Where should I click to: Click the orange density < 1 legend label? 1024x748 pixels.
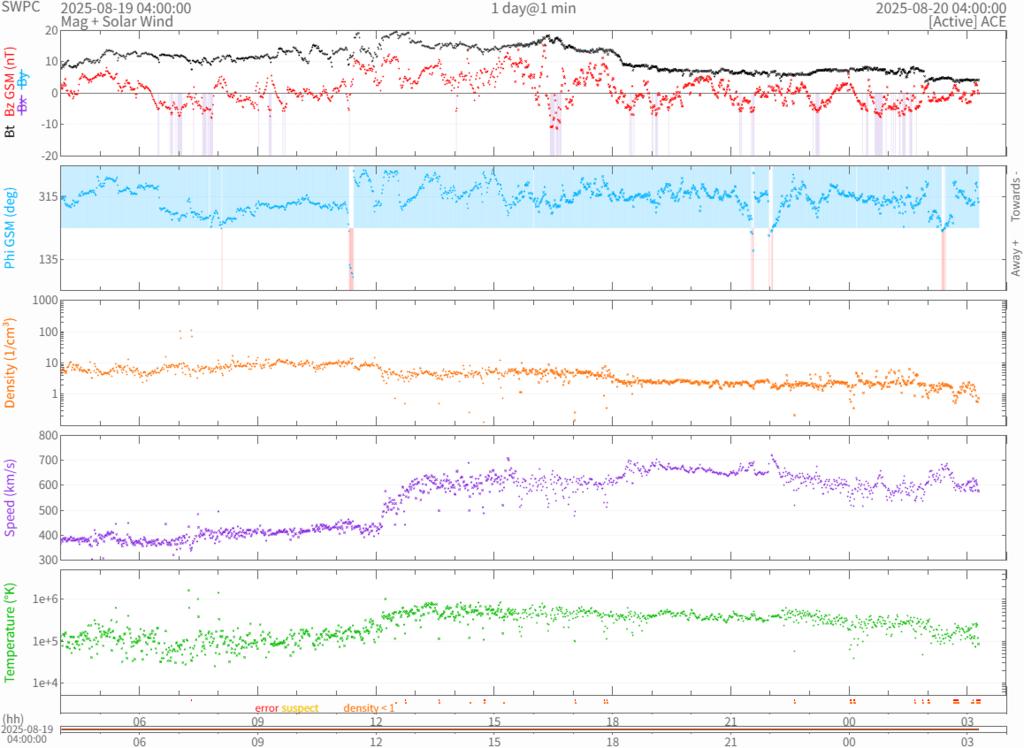[369, 708]
